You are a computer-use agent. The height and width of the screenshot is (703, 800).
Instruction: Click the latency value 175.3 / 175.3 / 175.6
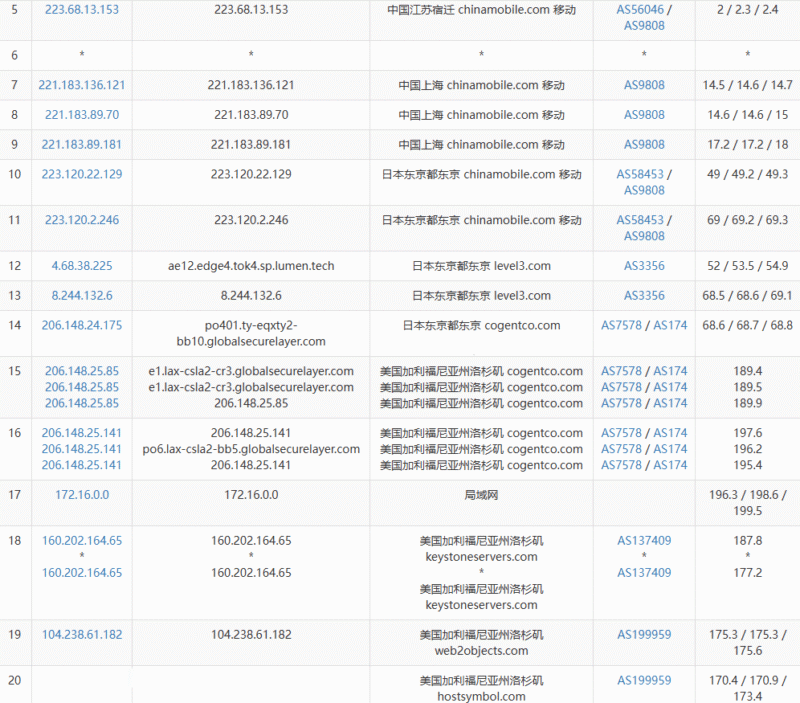point(747,642)
